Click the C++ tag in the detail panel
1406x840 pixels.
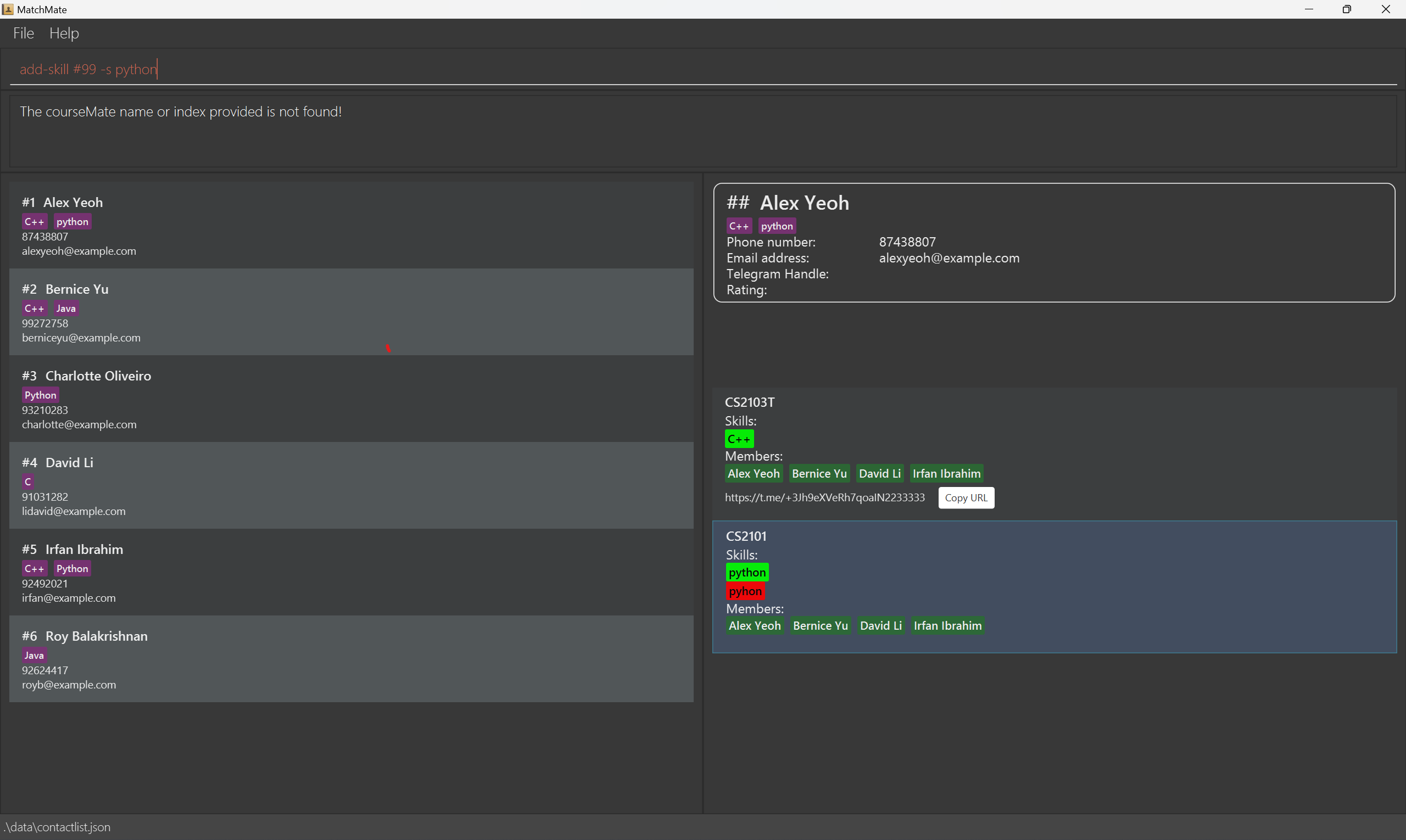pyautogui.click(x=739, y=226)
